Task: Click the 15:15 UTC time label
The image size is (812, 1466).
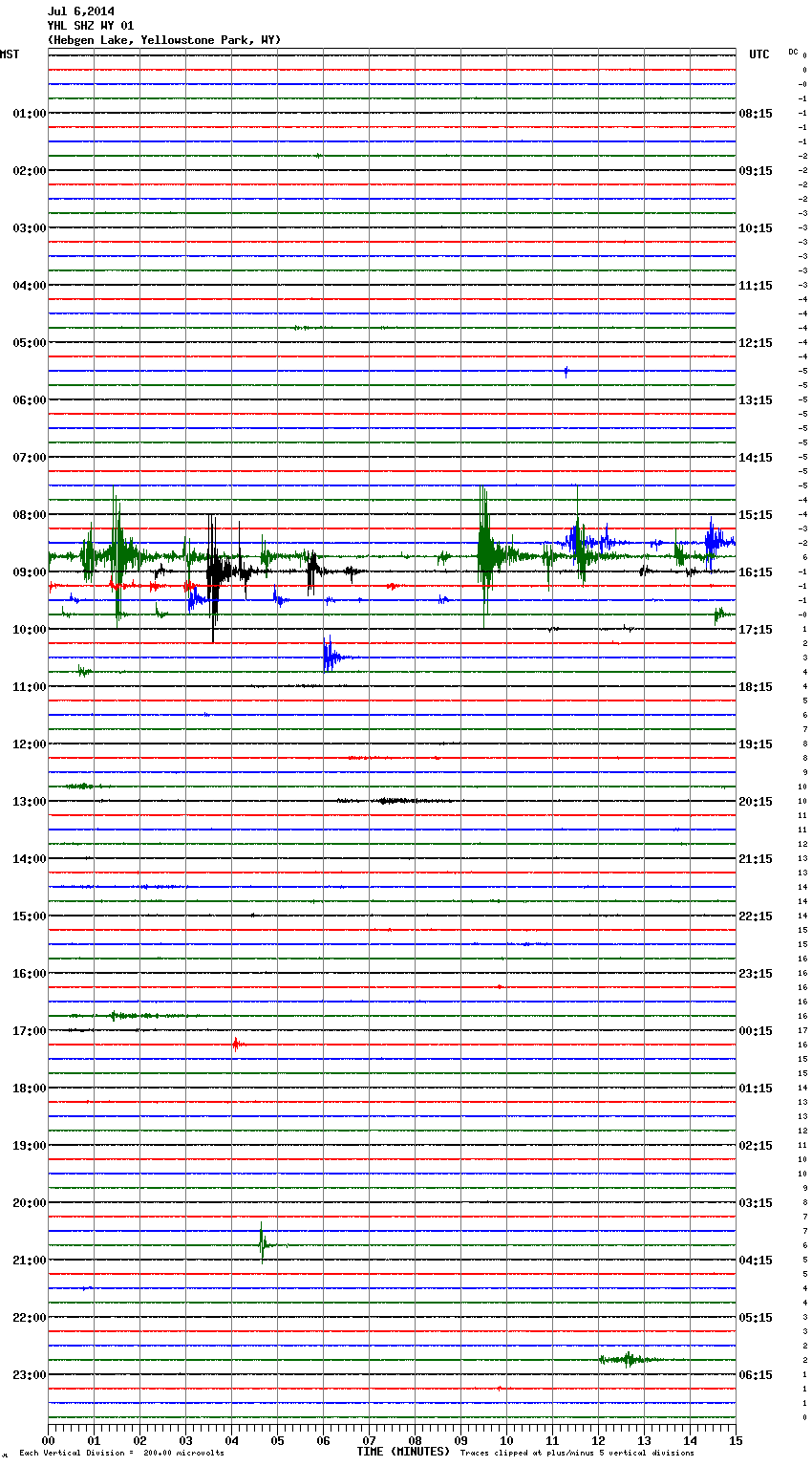Action: [756, 515]
